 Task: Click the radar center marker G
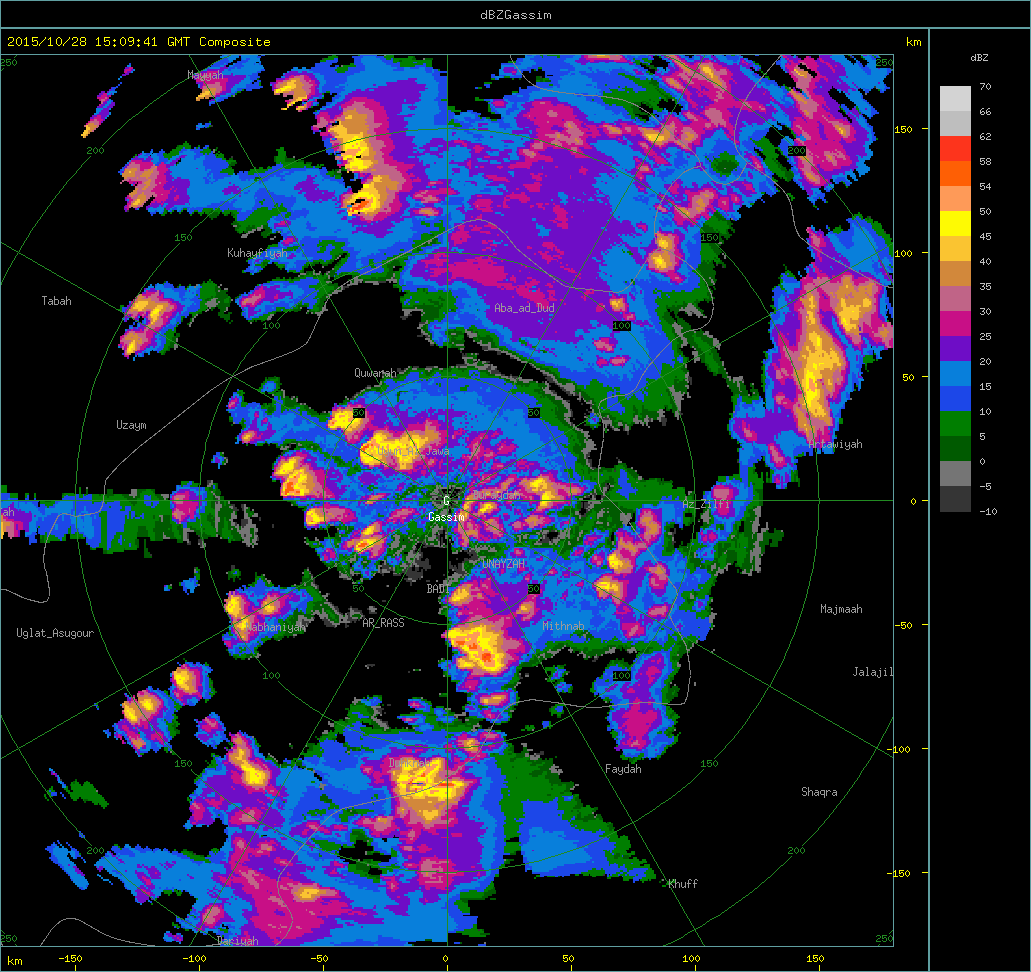point(446,500)
